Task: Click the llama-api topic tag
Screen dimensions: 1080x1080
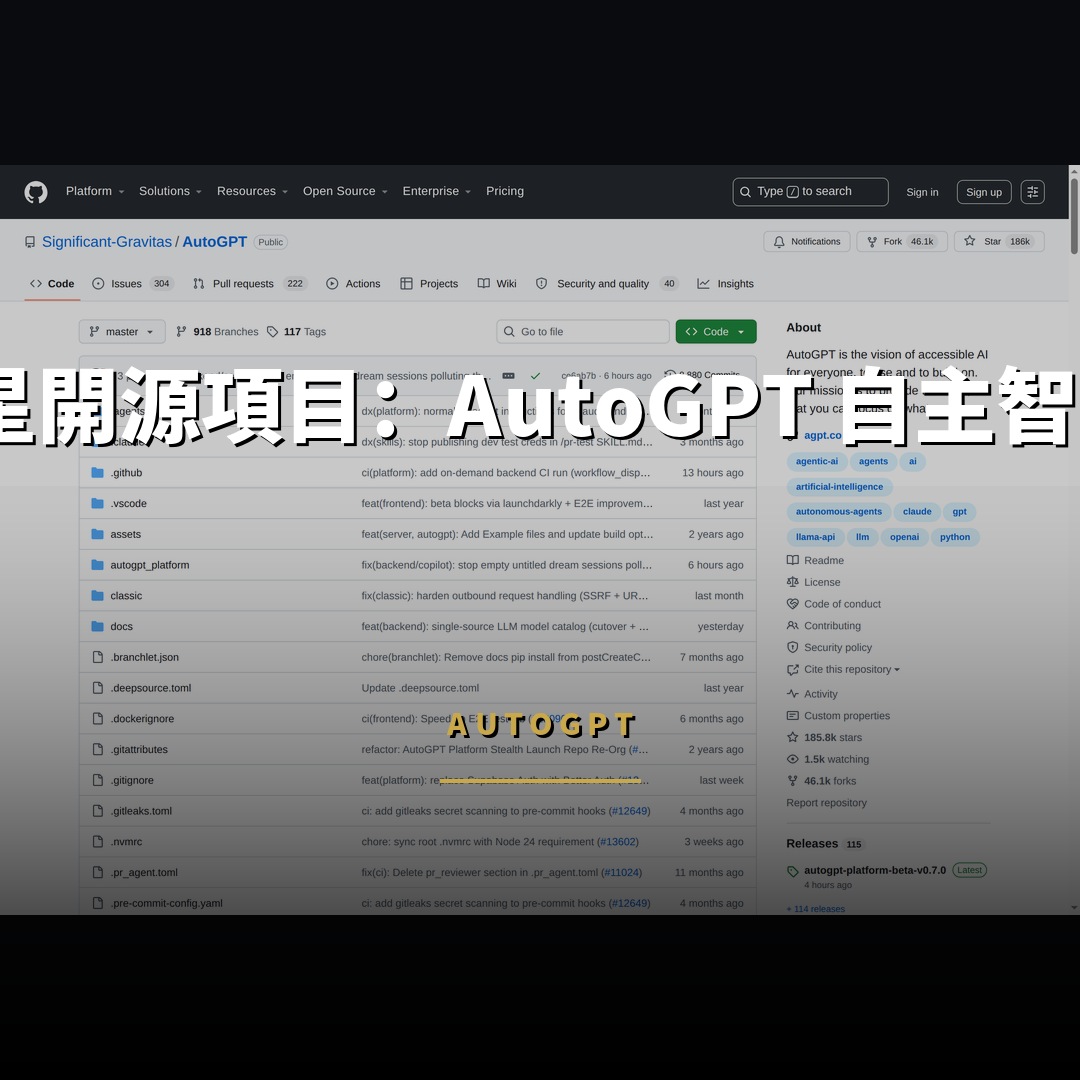Action: (x=816, y=537)
